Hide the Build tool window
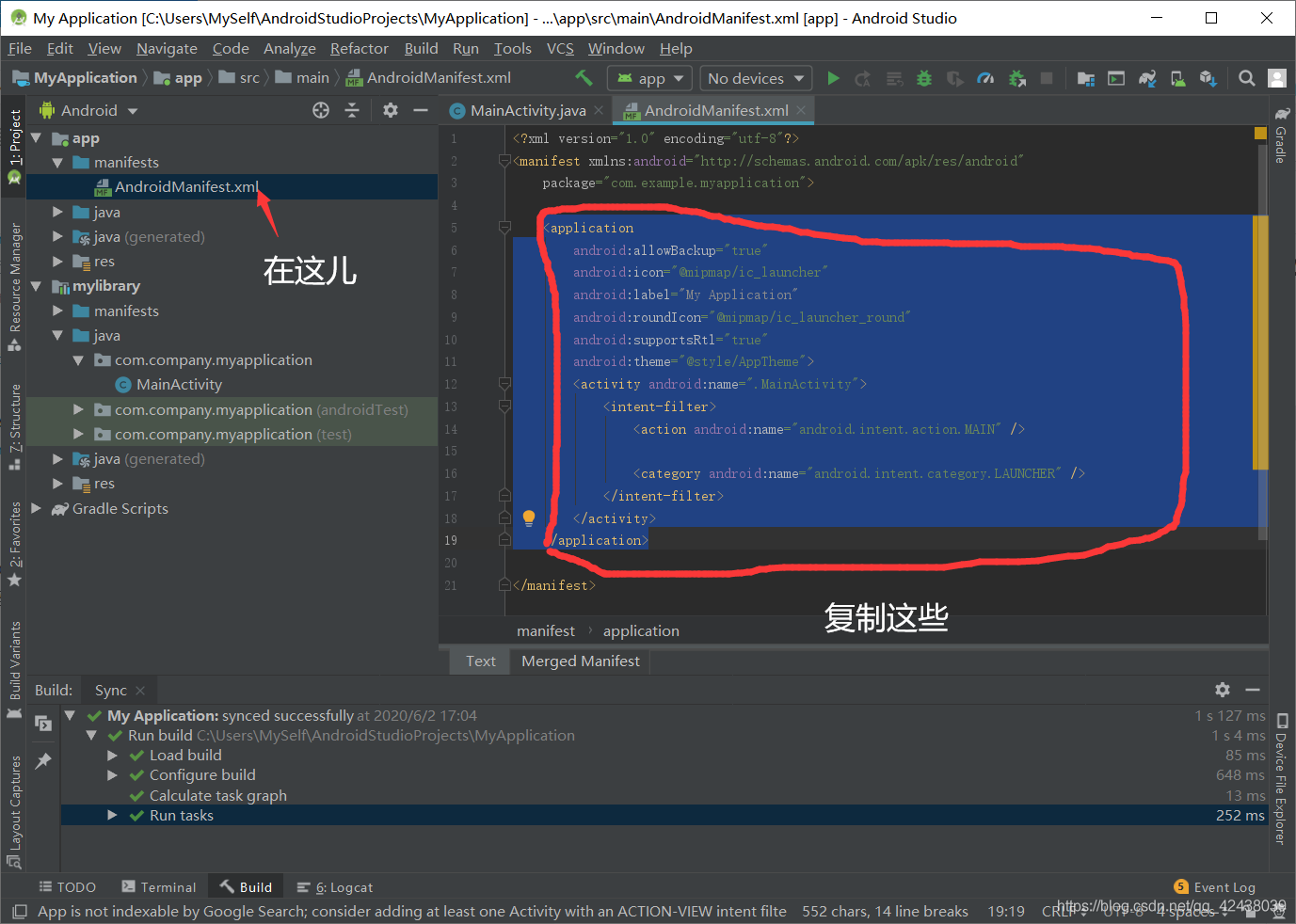This screenshot has height=924, width=1296. [x=1253, y=690]
